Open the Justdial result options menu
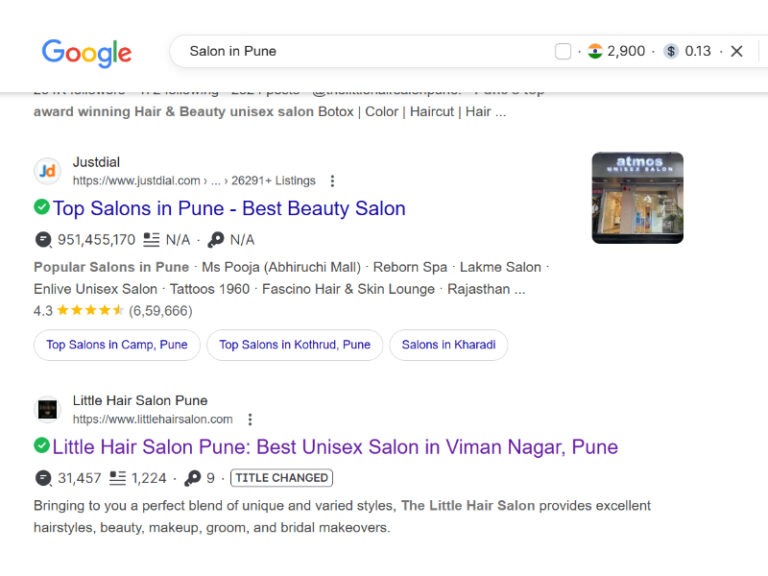Screen dimensions: 768x576 (x=332, y=181)
